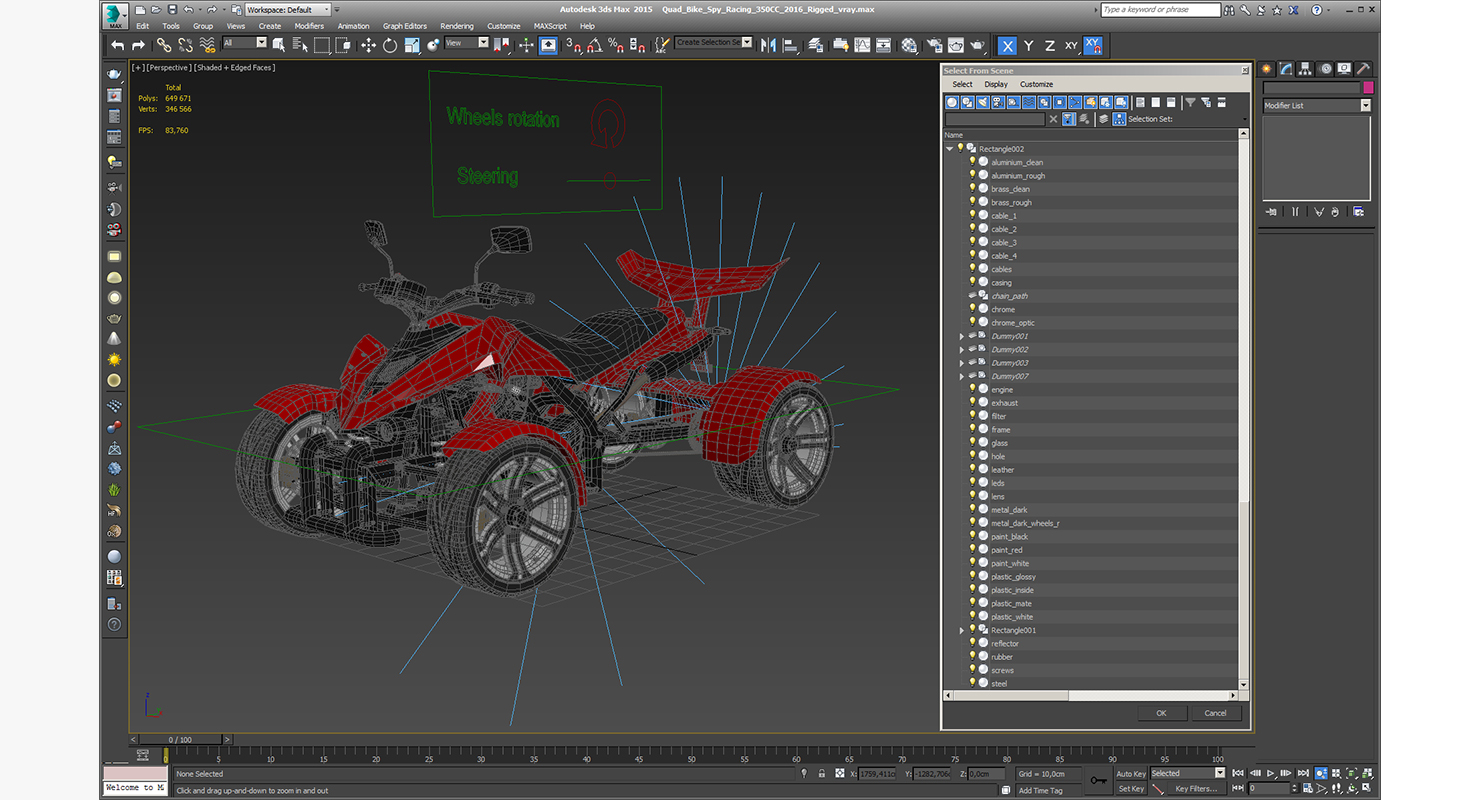Activate the Select and Move tool

368,45
